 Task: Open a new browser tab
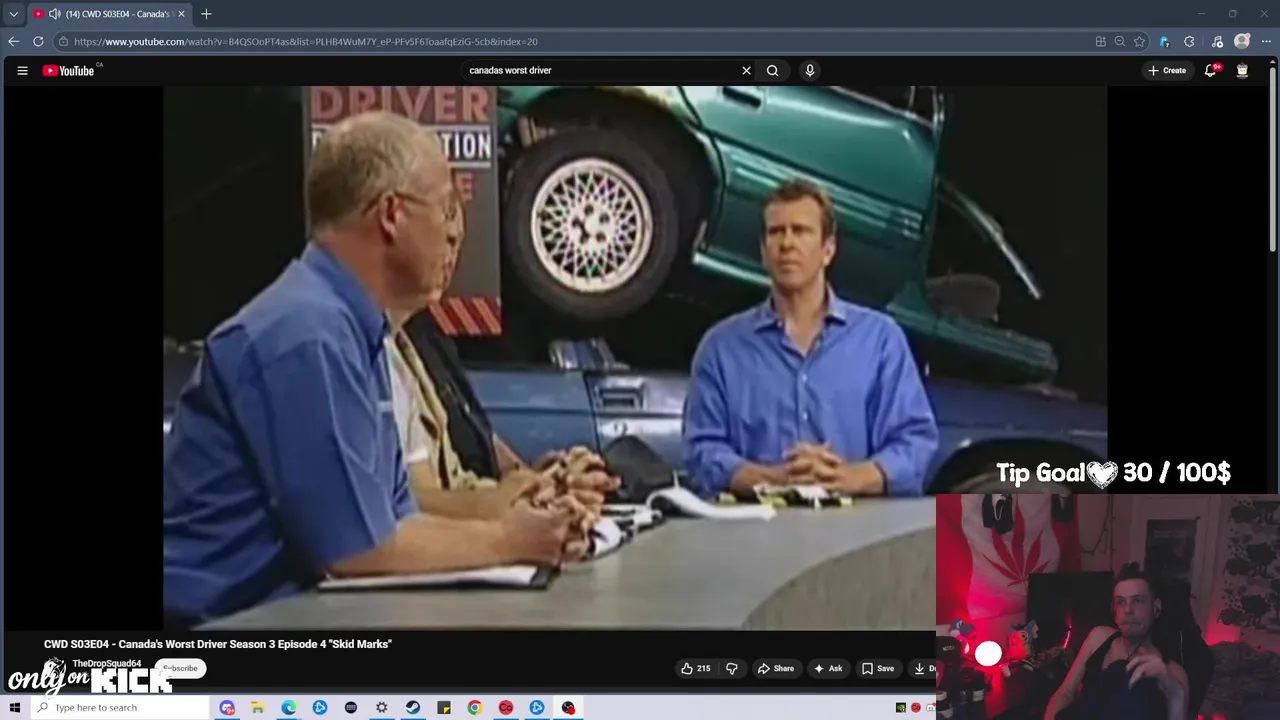(206, 14)
